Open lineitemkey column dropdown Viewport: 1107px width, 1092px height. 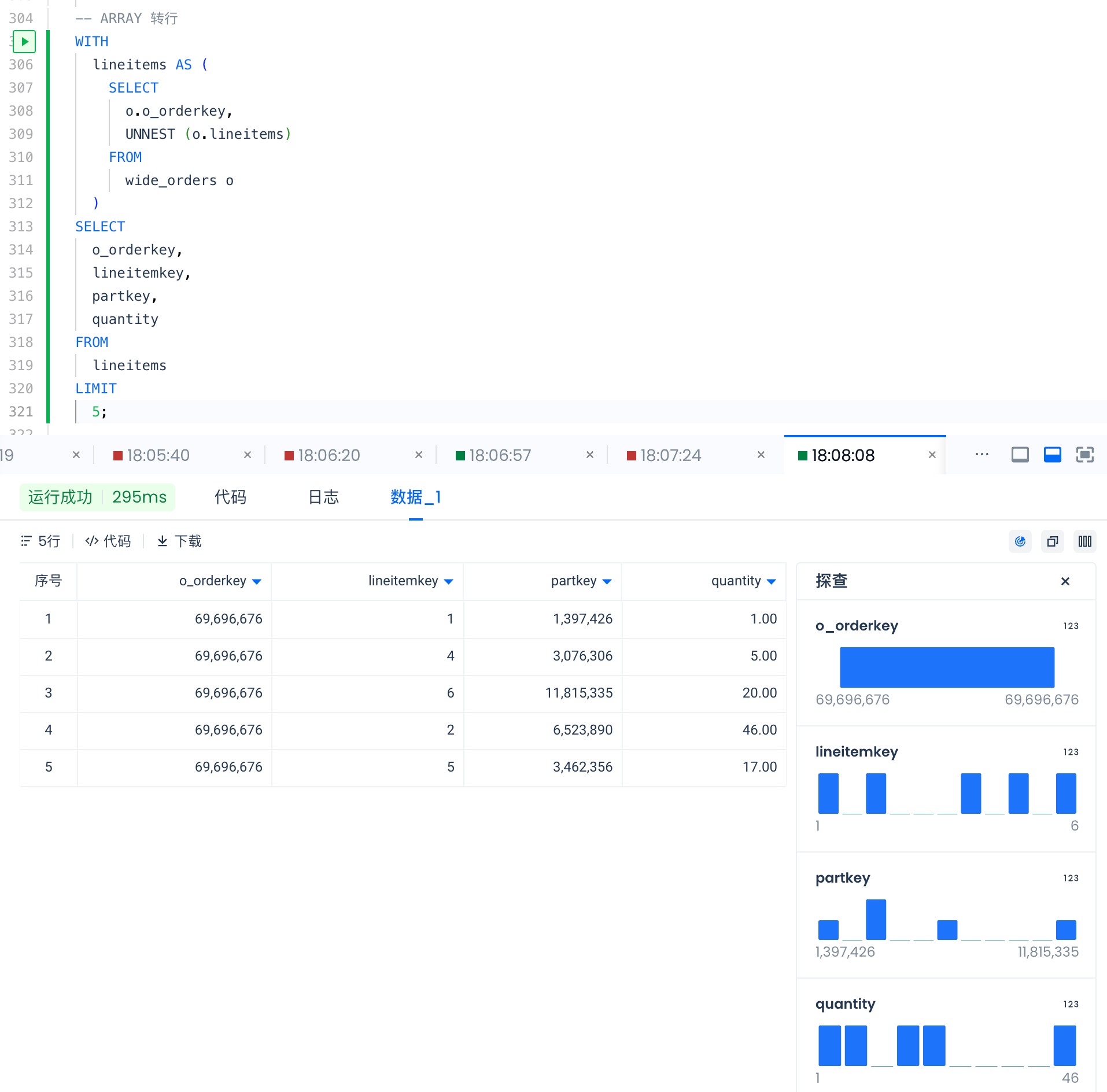[x=449, y=581]
